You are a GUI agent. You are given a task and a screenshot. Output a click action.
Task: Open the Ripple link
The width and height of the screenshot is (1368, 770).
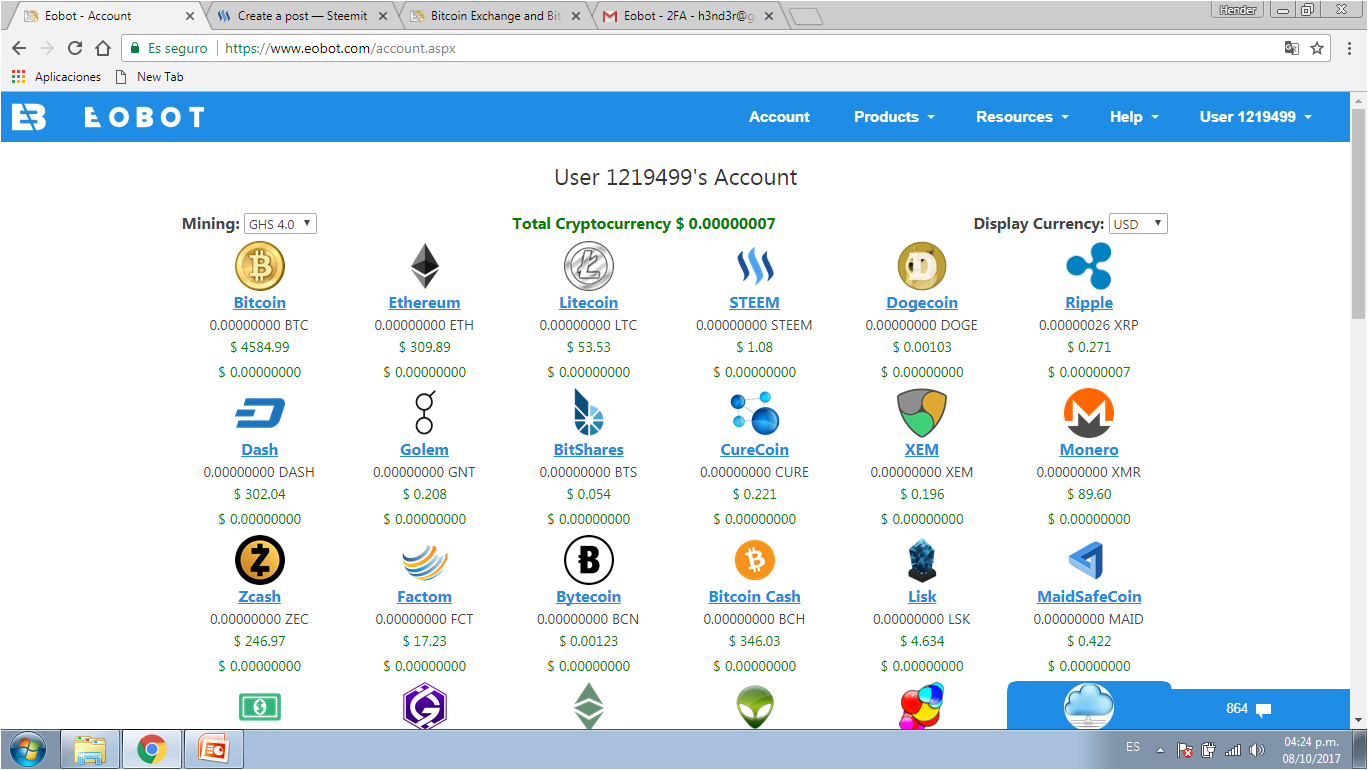(1089, 303)
